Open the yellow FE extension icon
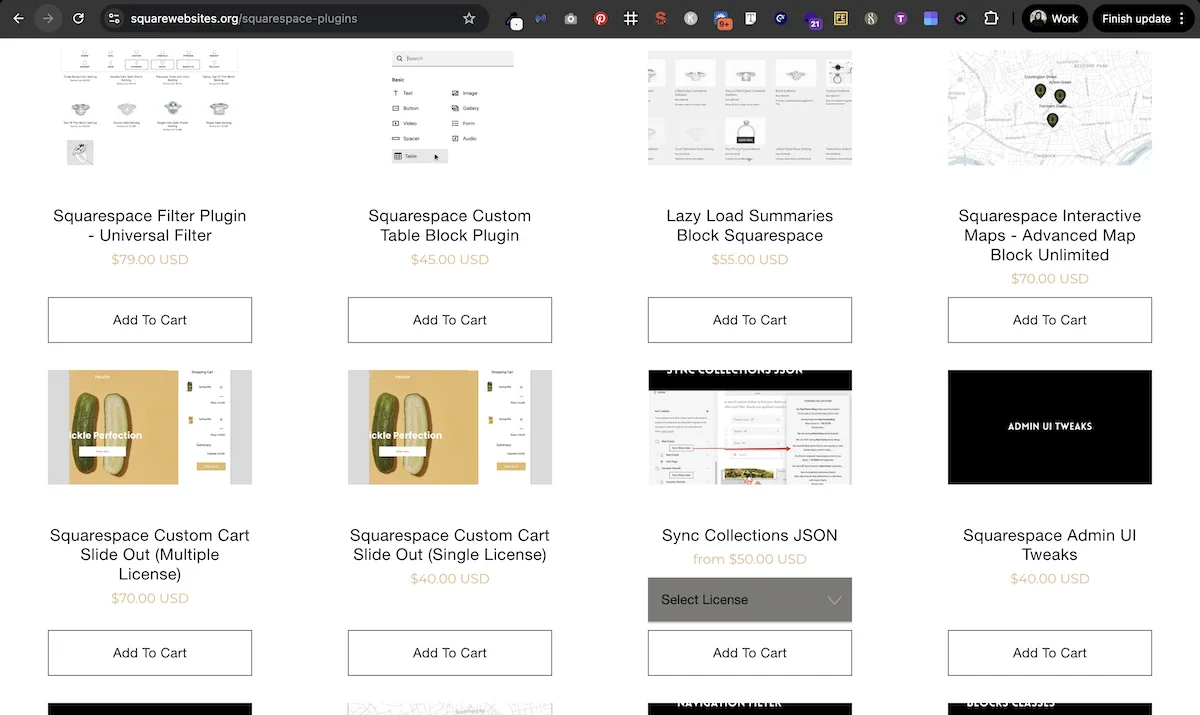Image resolution: width=1200 pixels, height=715 pixels. pos(841,18)
